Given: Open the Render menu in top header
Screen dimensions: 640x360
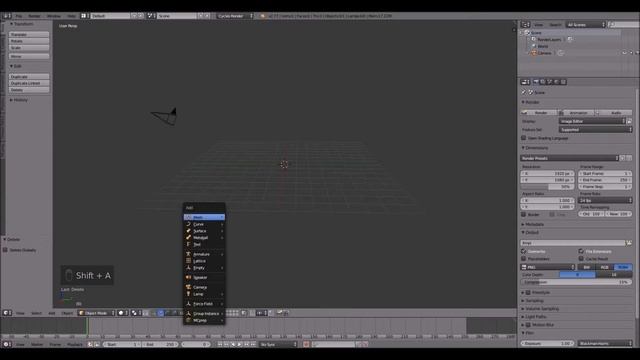Looking at the screenshot, I should pyautogui.click(x=34, y=16).
